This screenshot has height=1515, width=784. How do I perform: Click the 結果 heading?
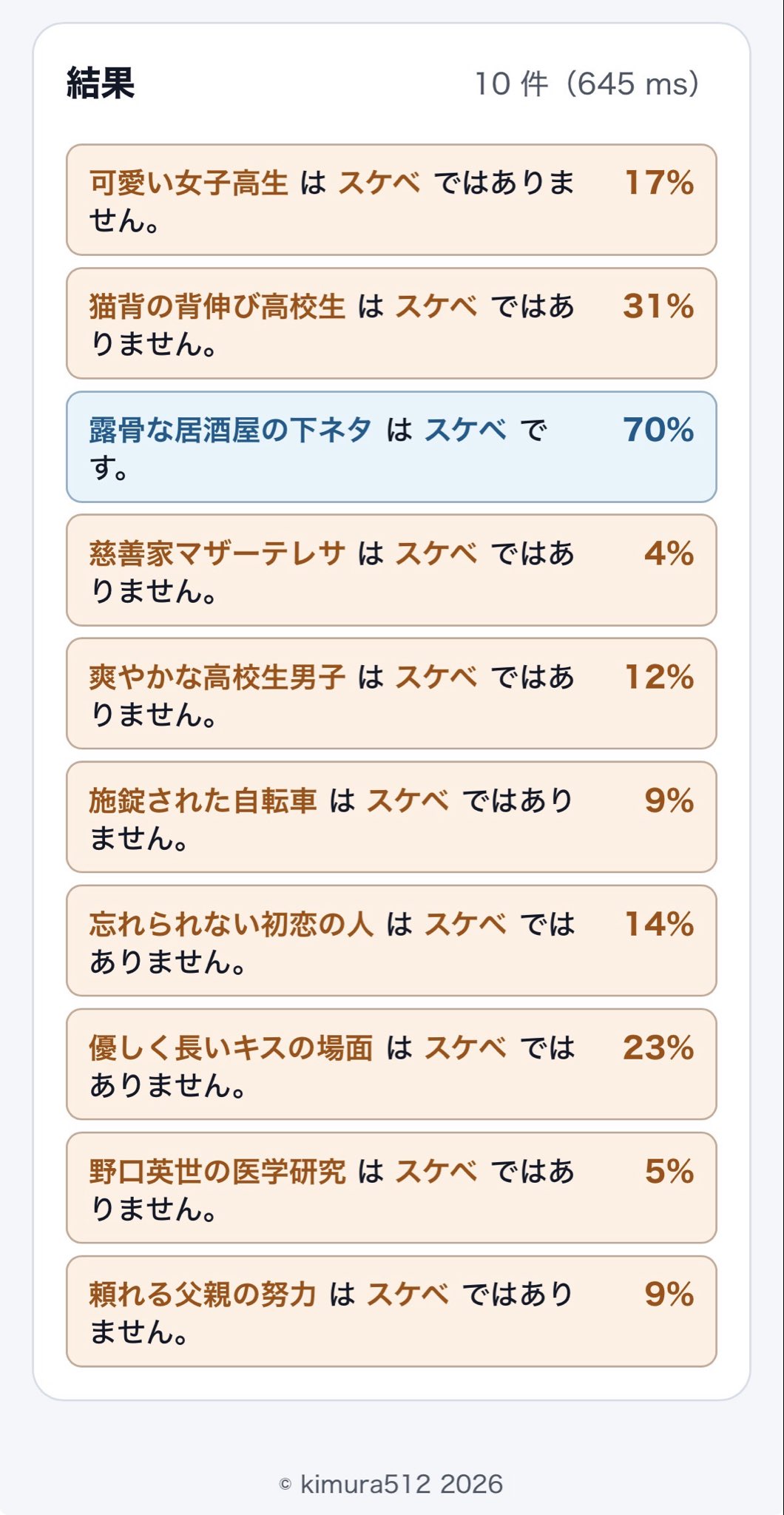point(101,83)
